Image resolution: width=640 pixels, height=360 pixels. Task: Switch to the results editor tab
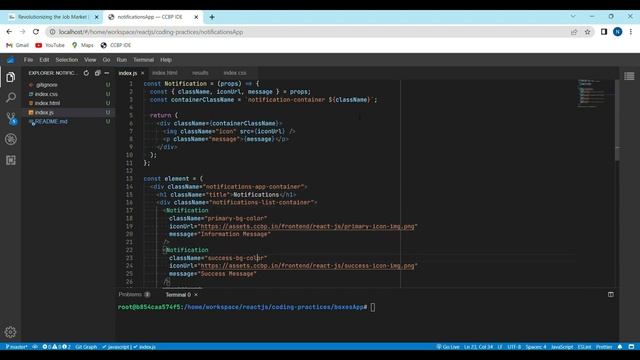[x=200, y=73]
